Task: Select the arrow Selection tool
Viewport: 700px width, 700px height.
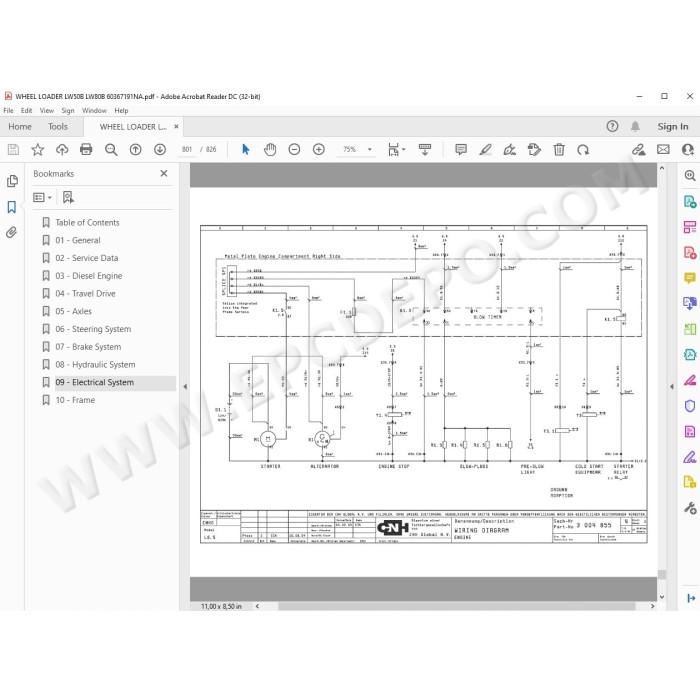Action: click(246, 150)
